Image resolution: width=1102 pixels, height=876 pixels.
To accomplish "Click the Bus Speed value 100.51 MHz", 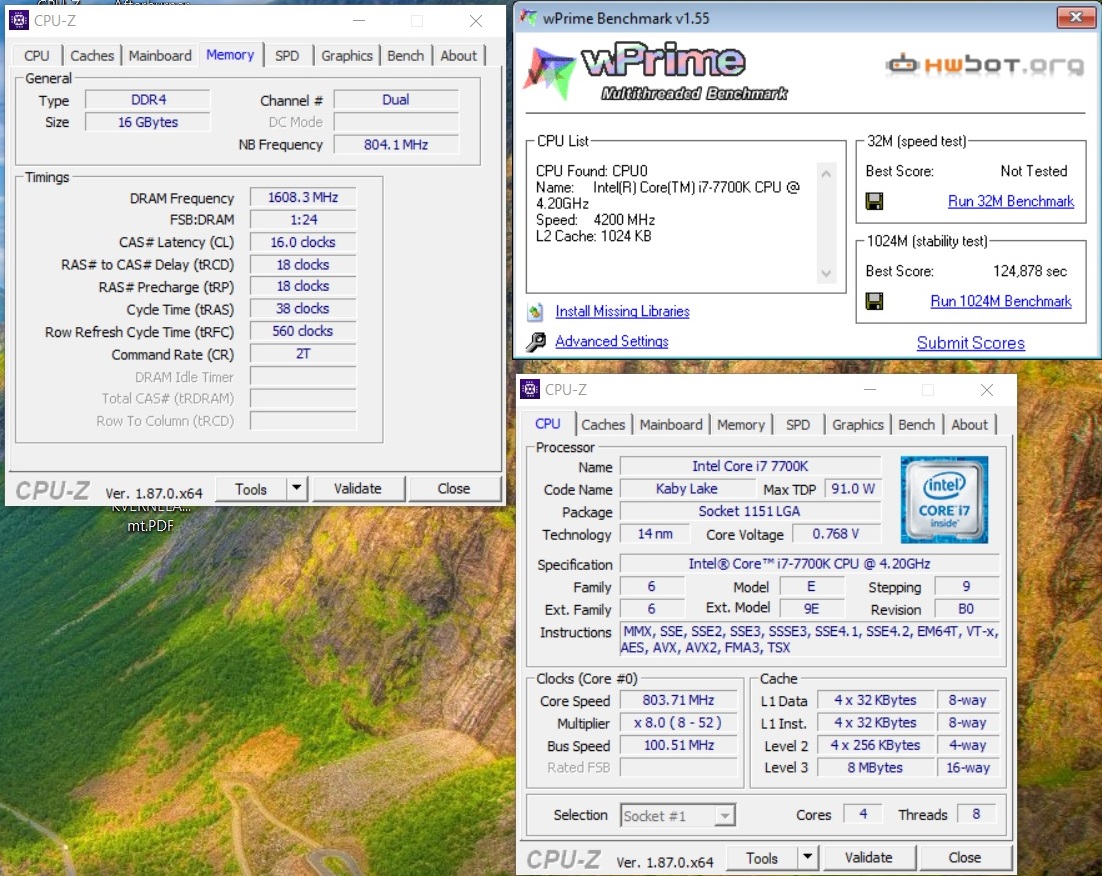I will 678,745.
